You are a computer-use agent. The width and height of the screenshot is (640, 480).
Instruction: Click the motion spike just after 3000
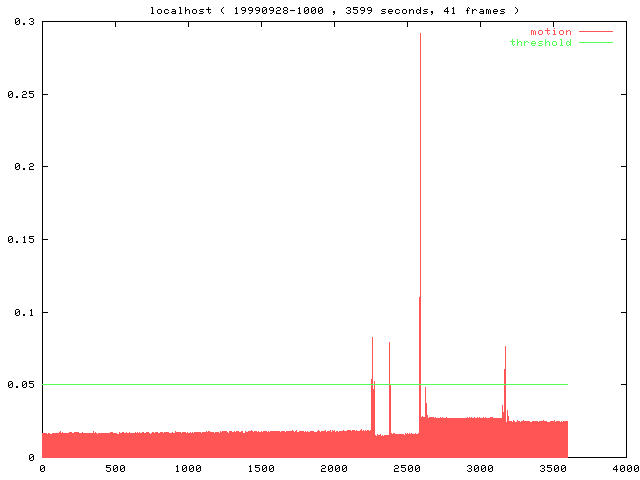pos(505,349)
